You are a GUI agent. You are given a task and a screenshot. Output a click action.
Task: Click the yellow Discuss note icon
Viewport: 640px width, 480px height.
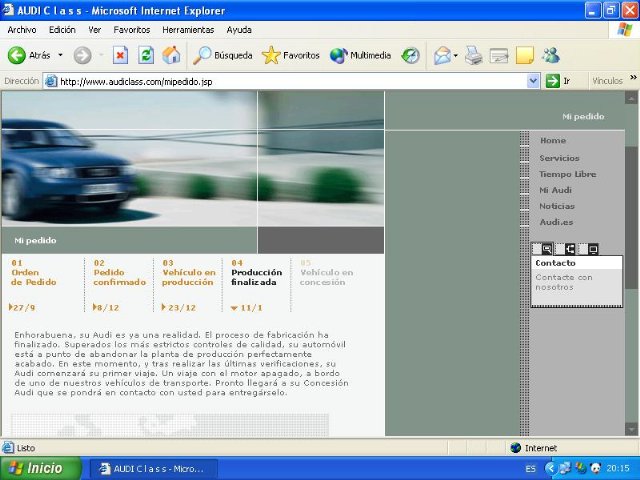524,55
